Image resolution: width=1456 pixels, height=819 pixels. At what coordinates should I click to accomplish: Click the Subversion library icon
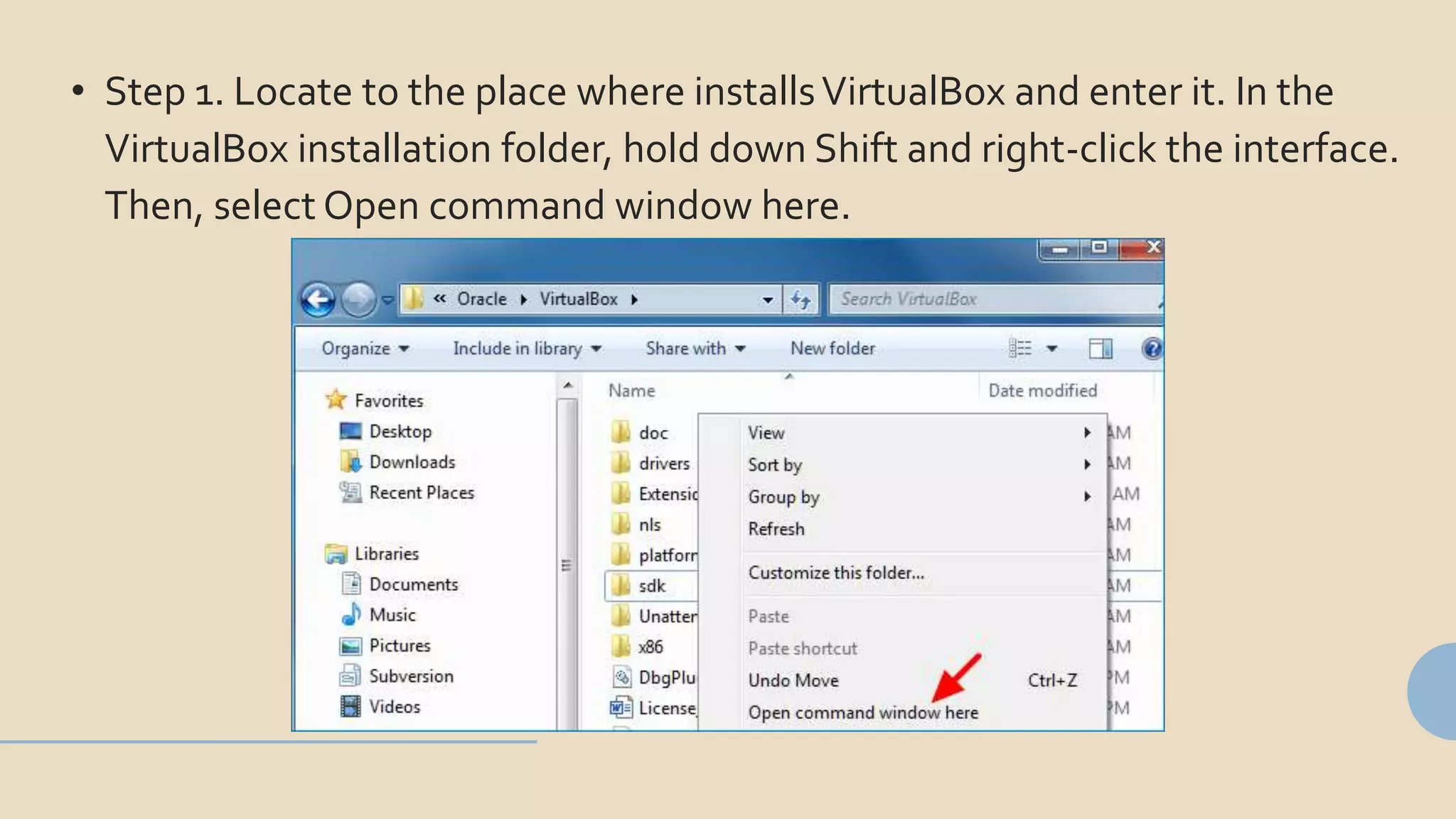[350, 675]
